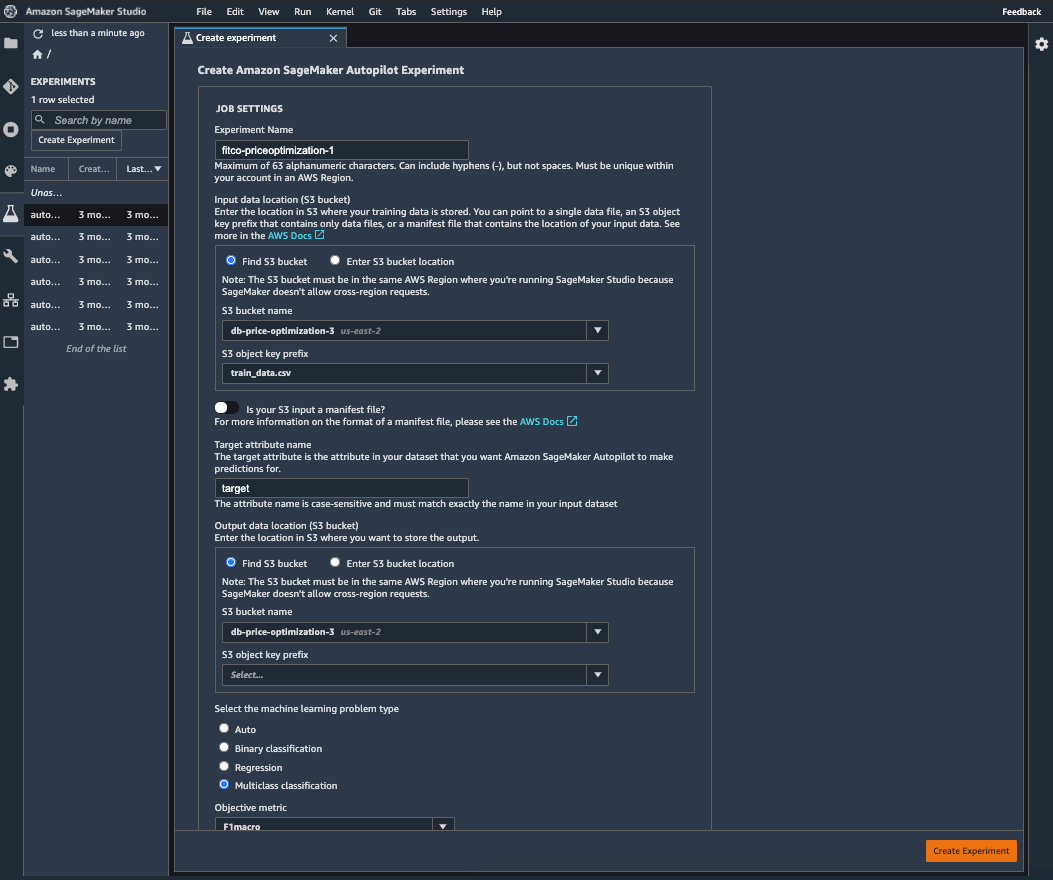
Task: Click the refresh experiments list icon
Action: click(38, 34)
